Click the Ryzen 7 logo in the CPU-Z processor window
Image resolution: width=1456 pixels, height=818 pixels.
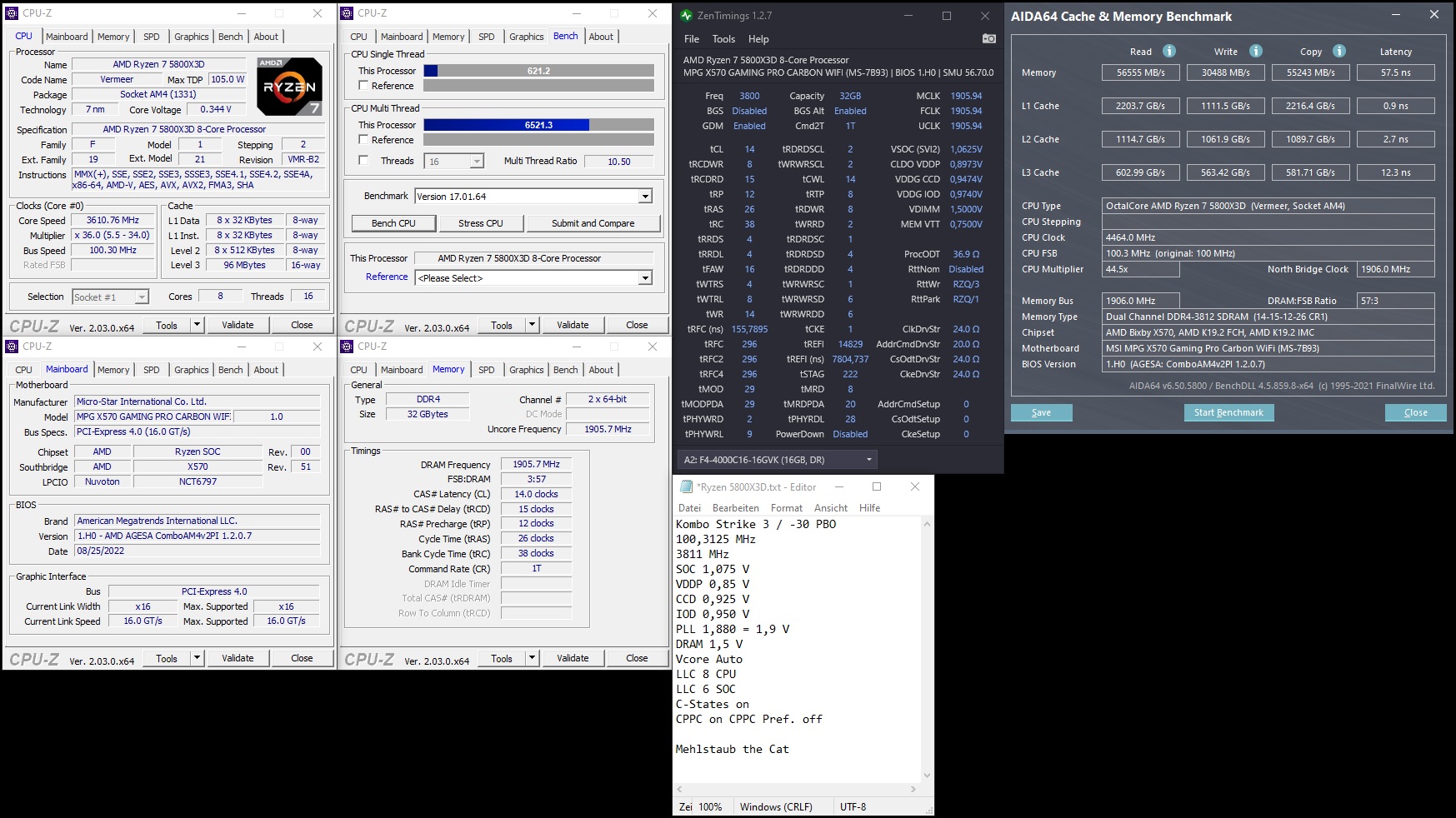tap(290, 86)
